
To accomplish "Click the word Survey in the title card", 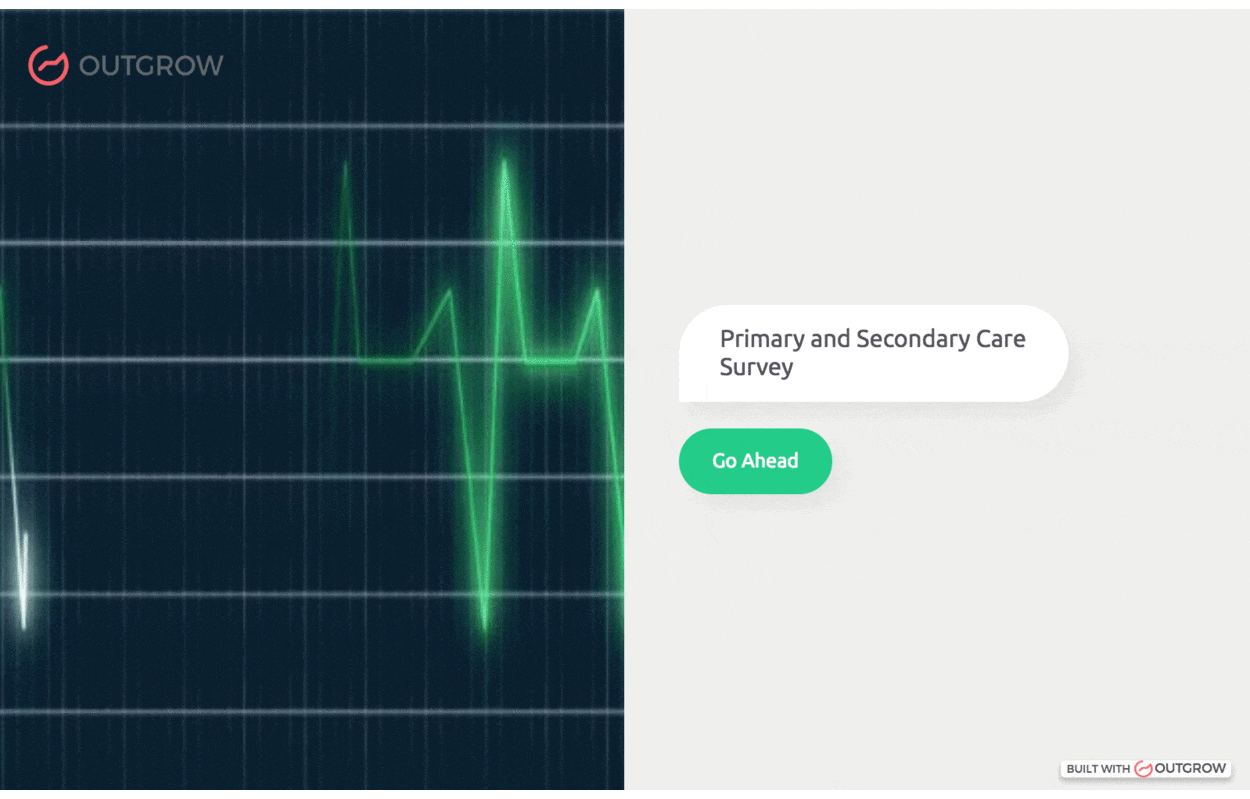I will [x=756, y=367].
